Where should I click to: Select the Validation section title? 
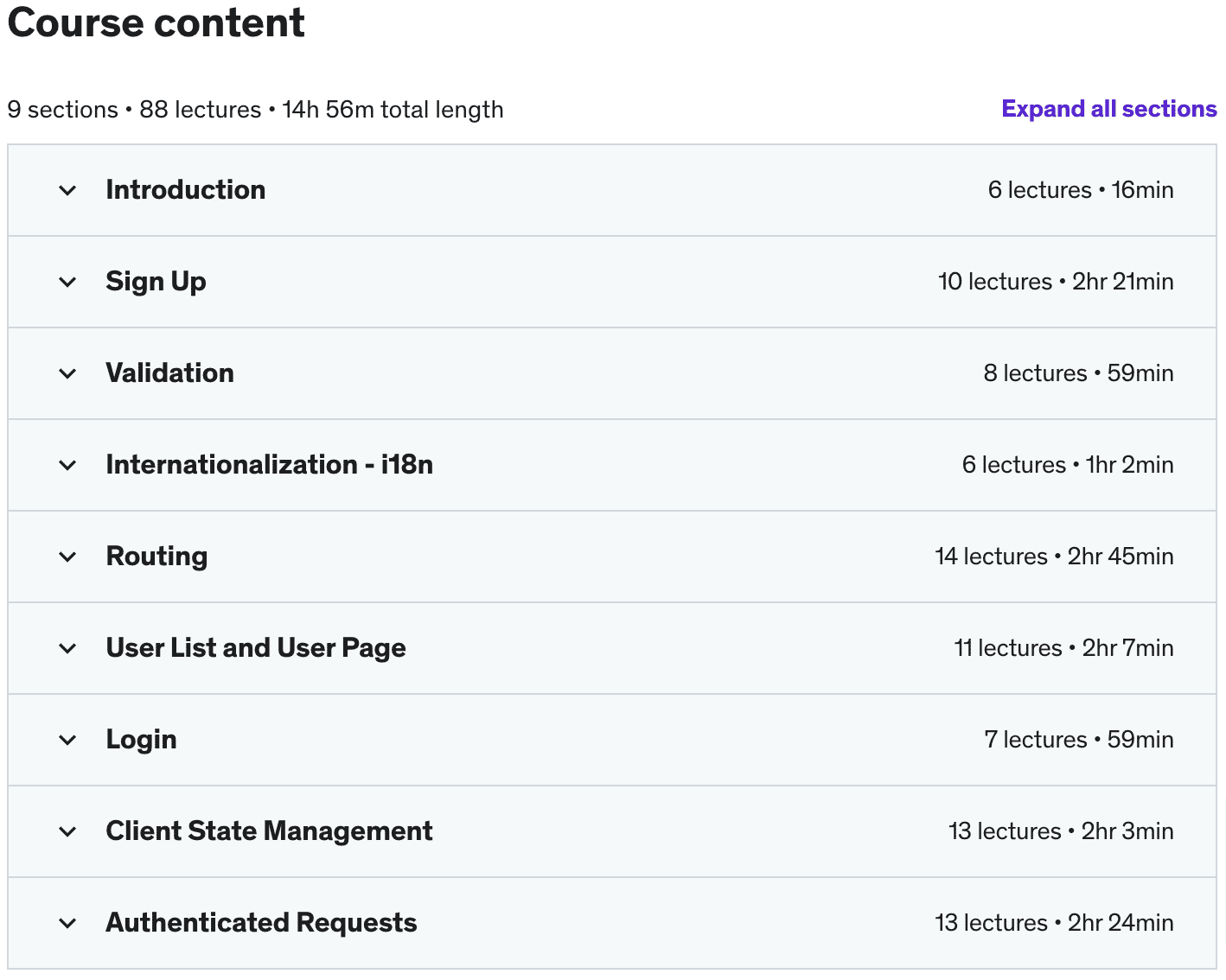(x=169, y=373)
